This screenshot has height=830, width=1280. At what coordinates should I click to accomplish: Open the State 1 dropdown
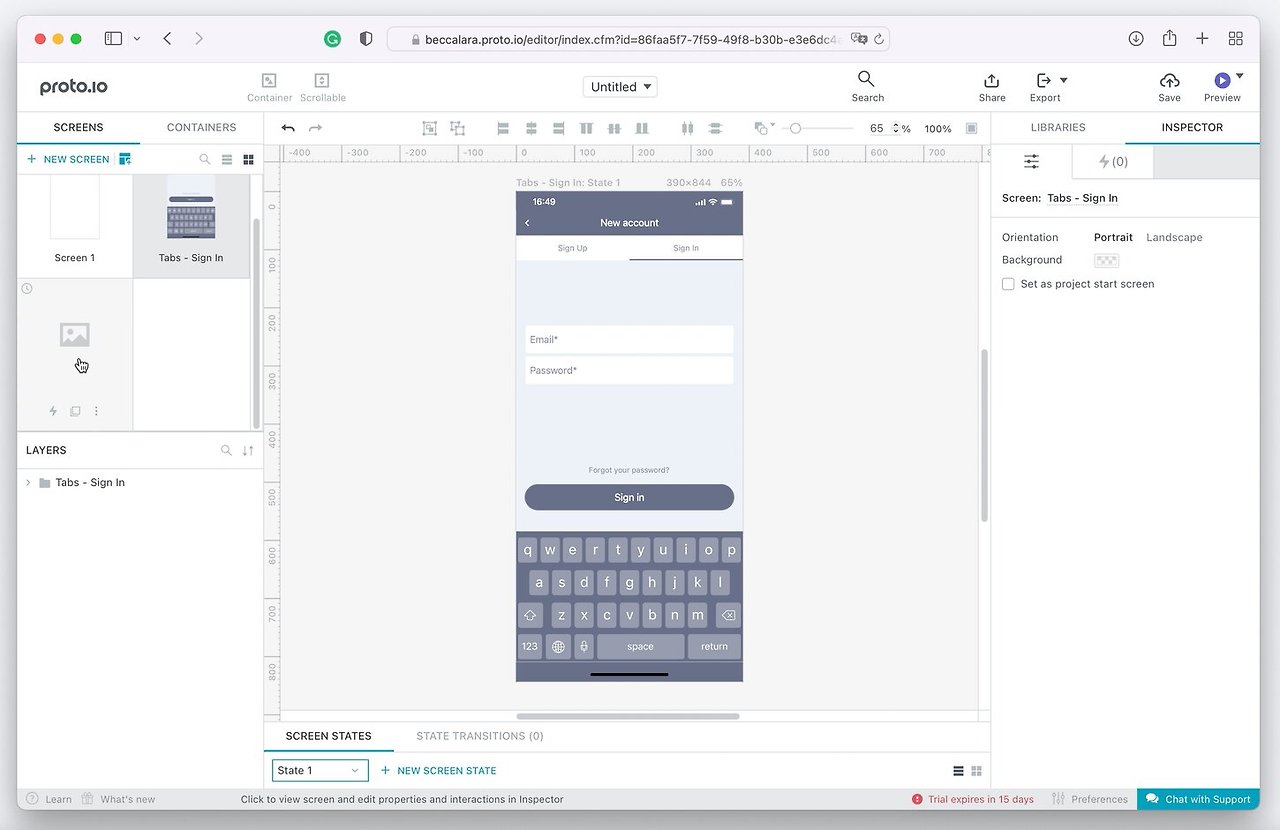point(319,770)
